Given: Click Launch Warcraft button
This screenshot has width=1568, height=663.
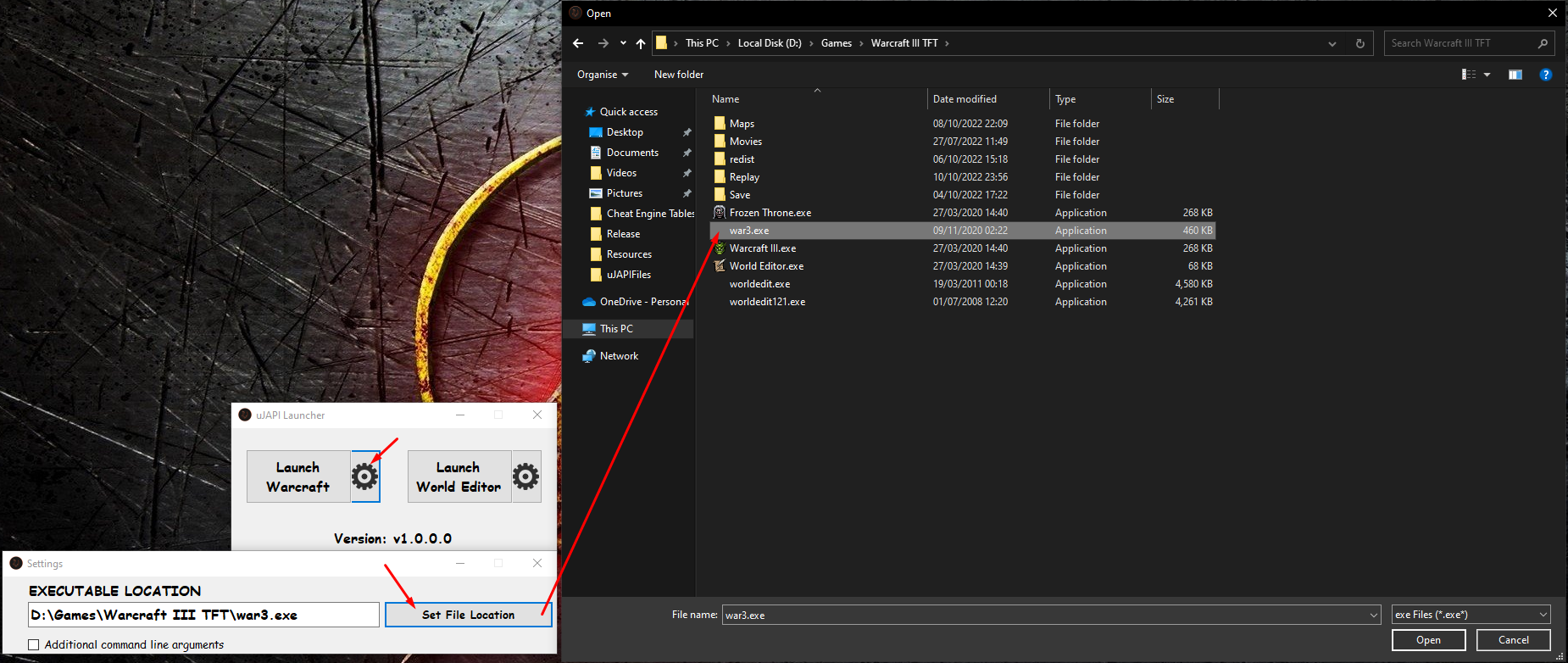Looking at the screenshot, I should click(x=298, y=476).
